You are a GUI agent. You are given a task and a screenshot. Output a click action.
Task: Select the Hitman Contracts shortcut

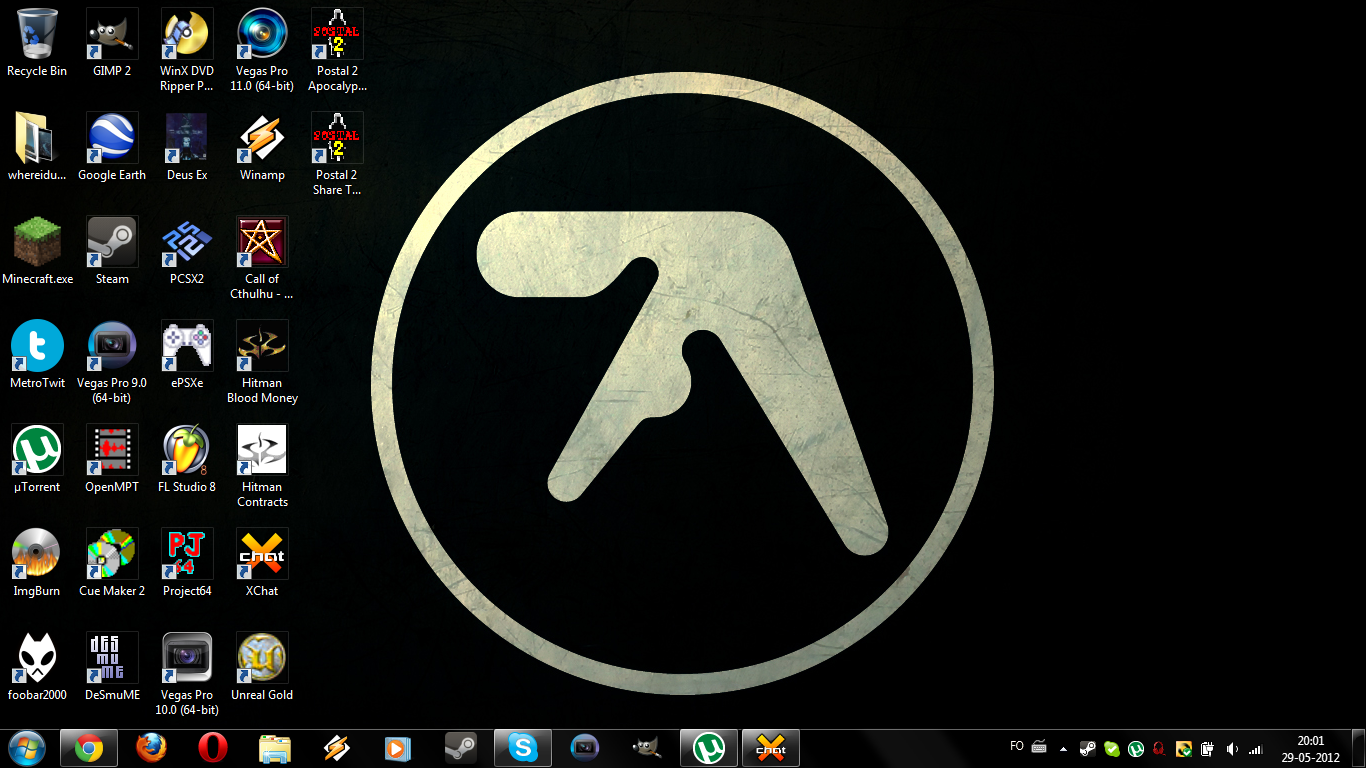[262, 467]
